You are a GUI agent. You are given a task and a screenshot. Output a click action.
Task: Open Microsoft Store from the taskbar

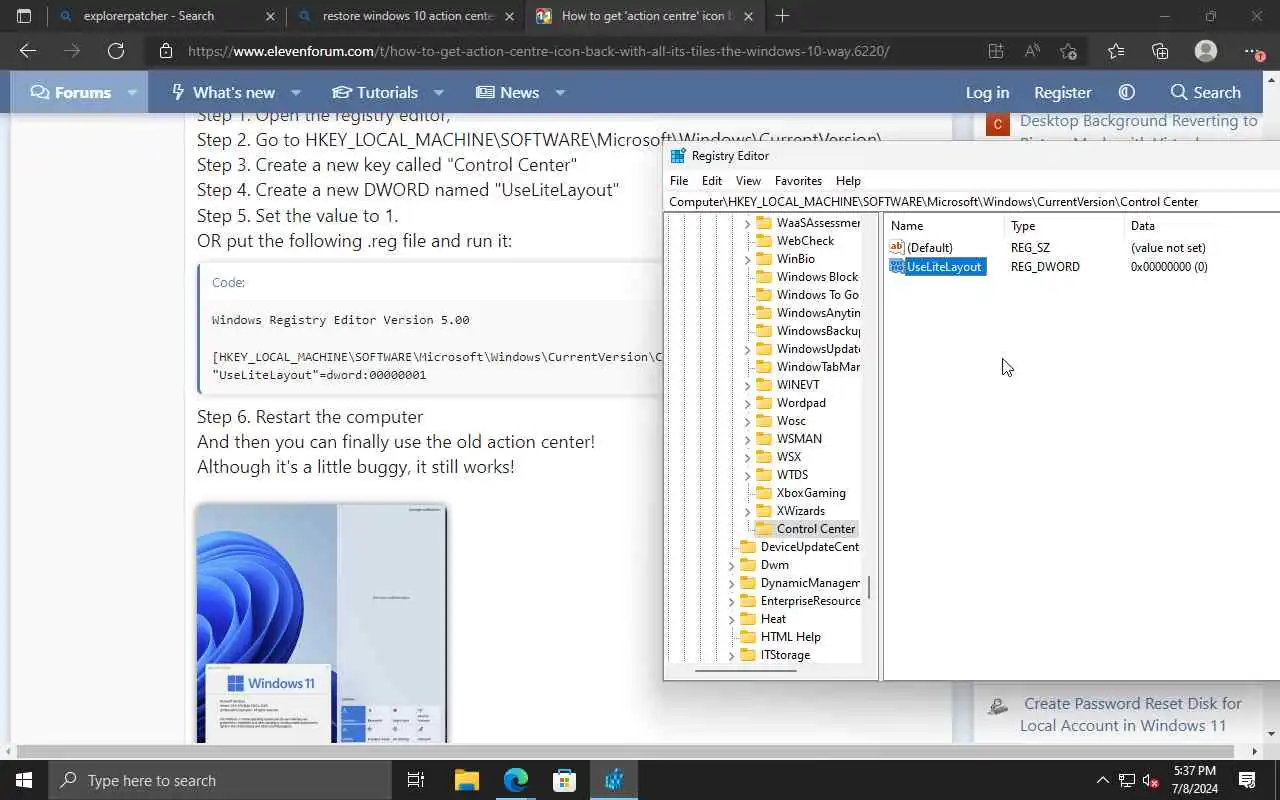click(565, 780)
